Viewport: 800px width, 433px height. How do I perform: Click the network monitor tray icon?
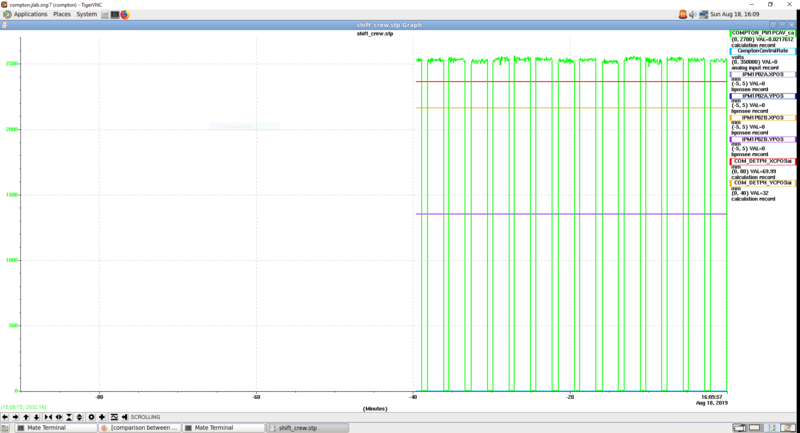click(704, 14)
